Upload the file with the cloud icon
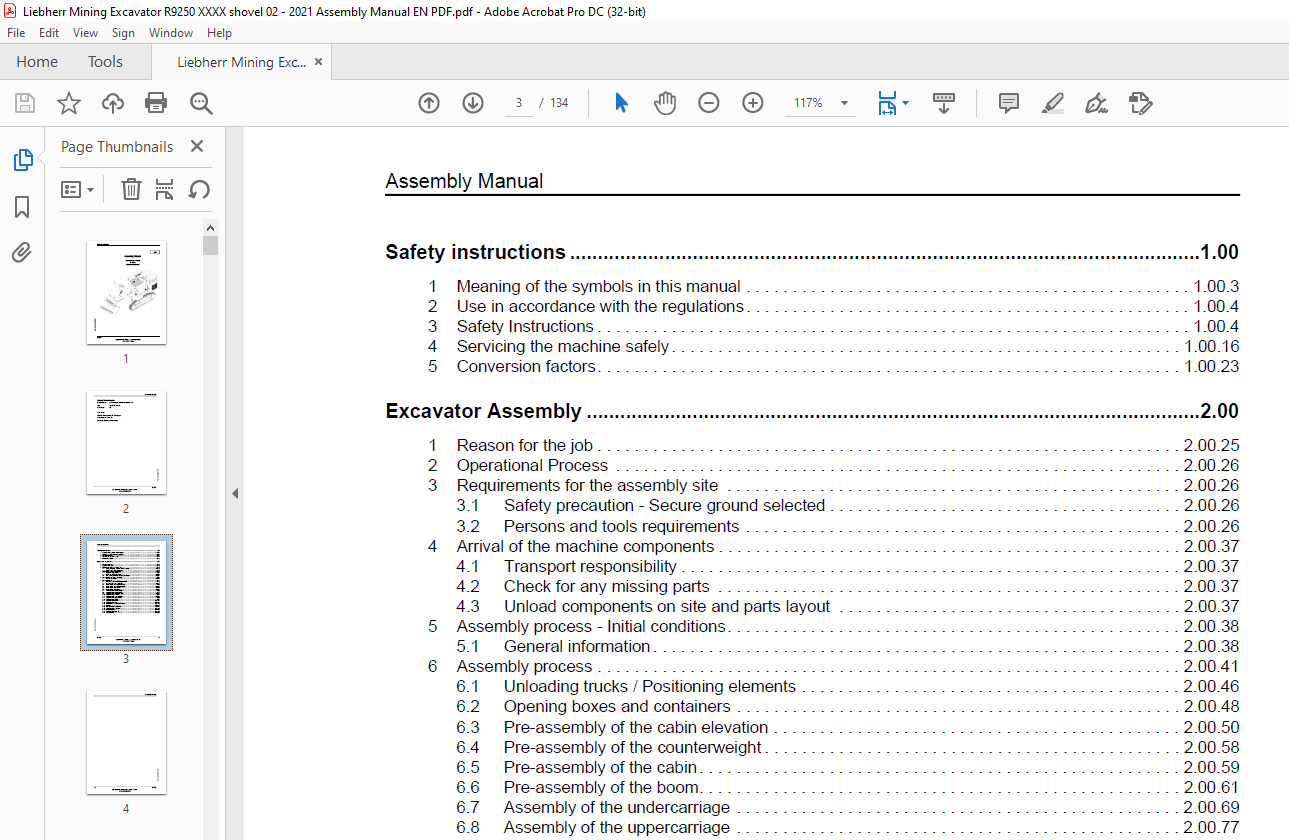Image resolution: width=1289 pixels, height=840 pixels. (113, 103)
